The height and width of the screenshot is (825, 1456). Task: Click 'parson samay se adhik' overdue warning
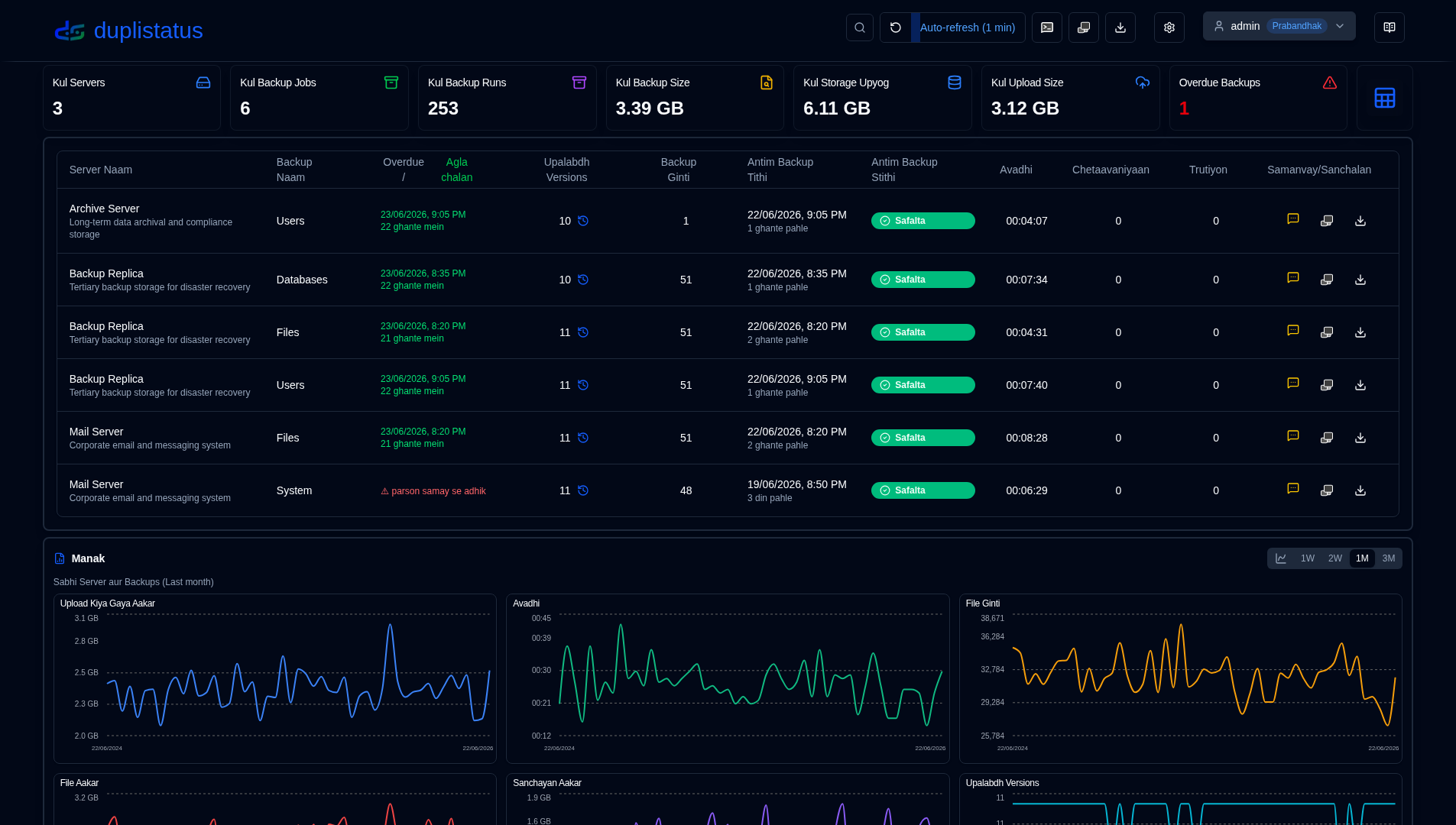[433, 491]
